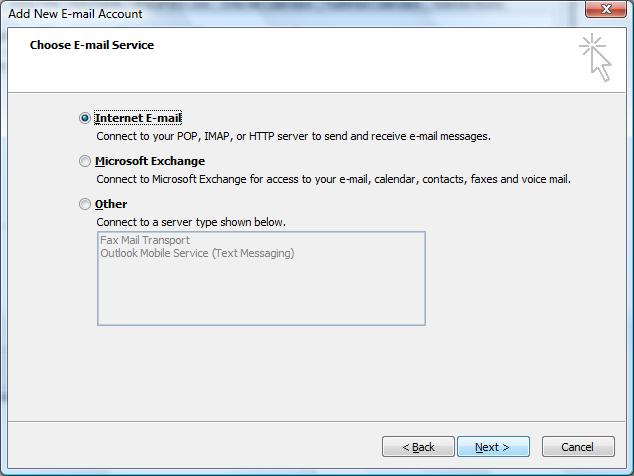
Task: Close the Add New E-mail Account dialog
Action: coord(607,11)
